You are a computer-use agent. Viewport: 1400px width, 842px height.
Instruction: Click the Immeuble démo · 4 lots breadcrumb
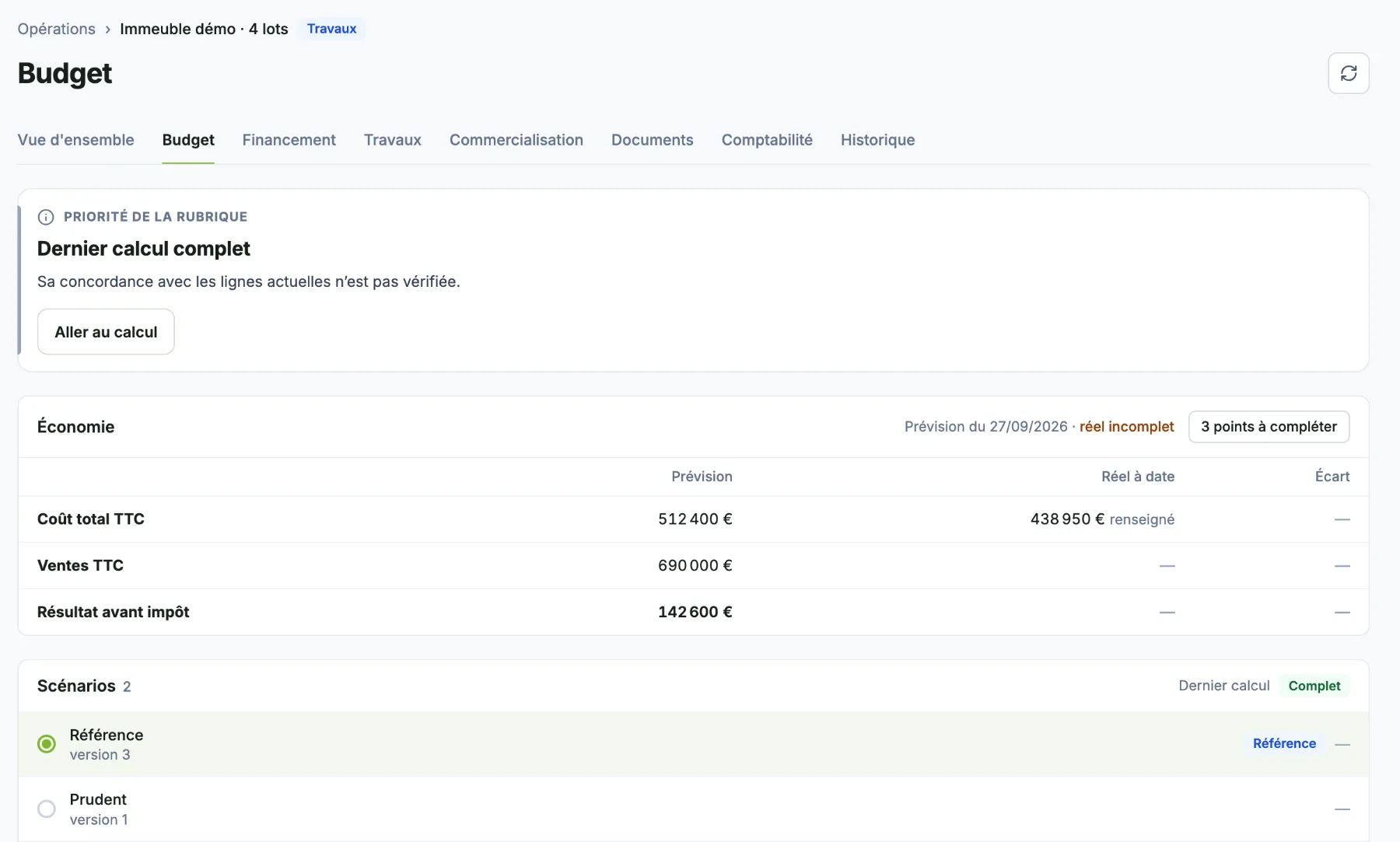pos(204,29)
